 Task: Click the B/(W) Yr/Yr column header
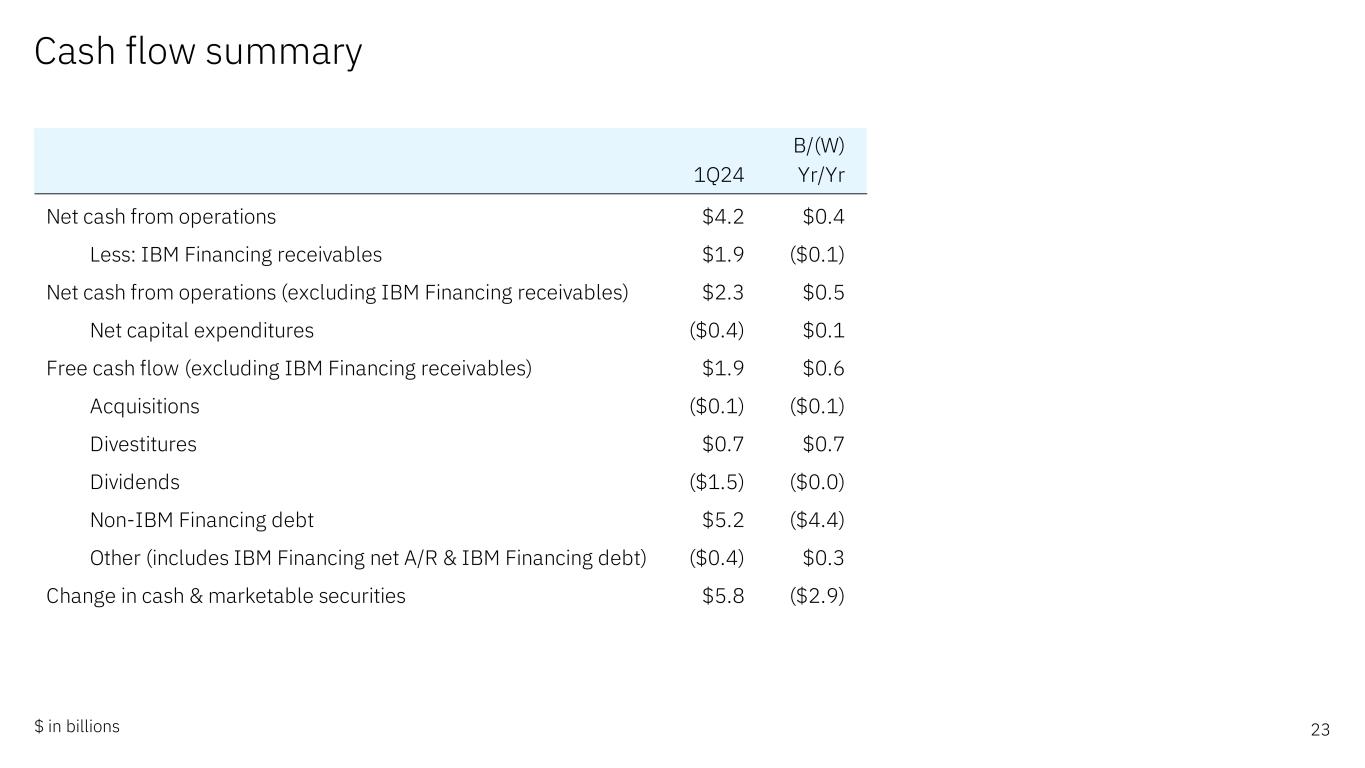click(819, 161)
